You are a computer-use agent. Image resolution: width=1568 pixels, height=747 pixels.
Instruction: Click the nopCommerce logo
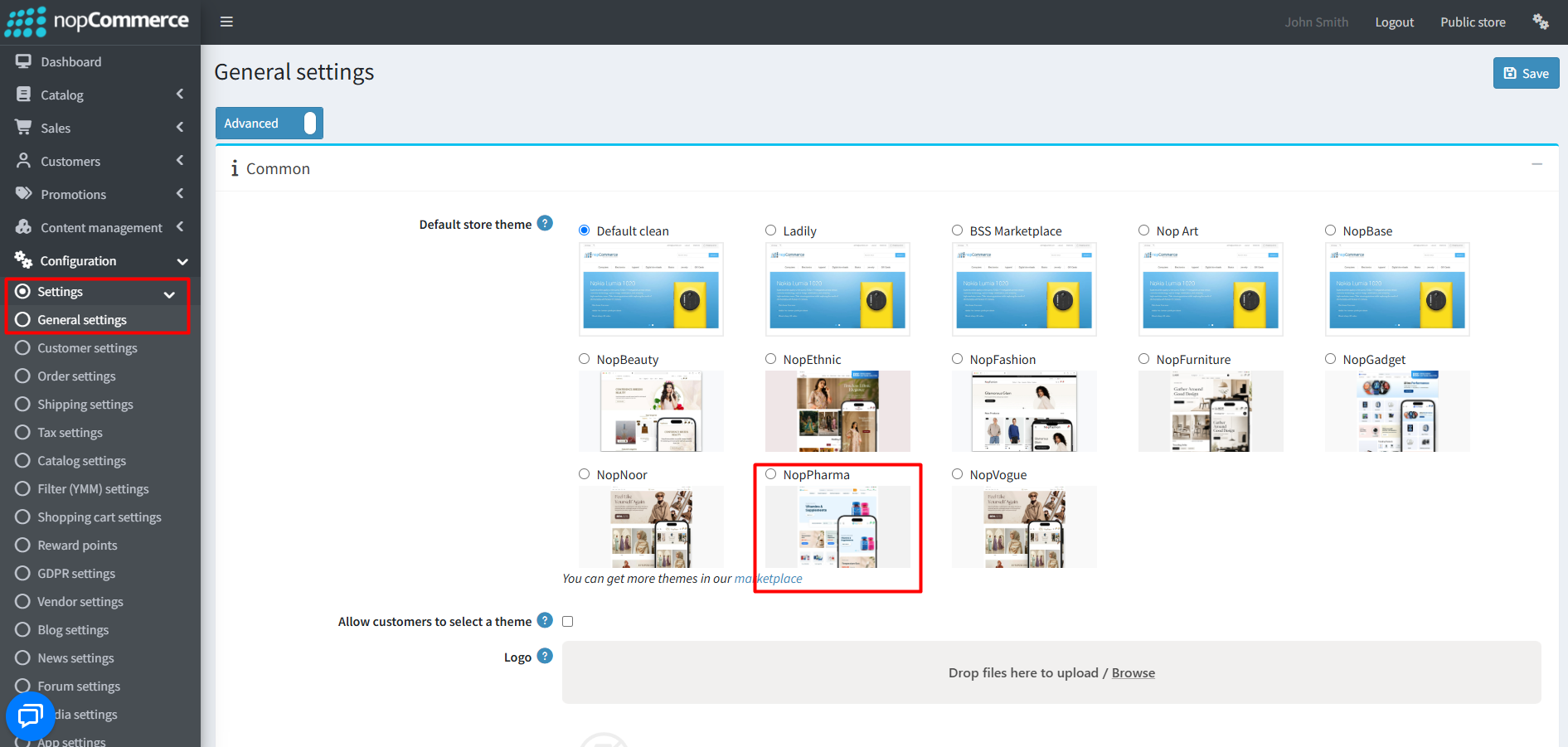click(97, 22)
